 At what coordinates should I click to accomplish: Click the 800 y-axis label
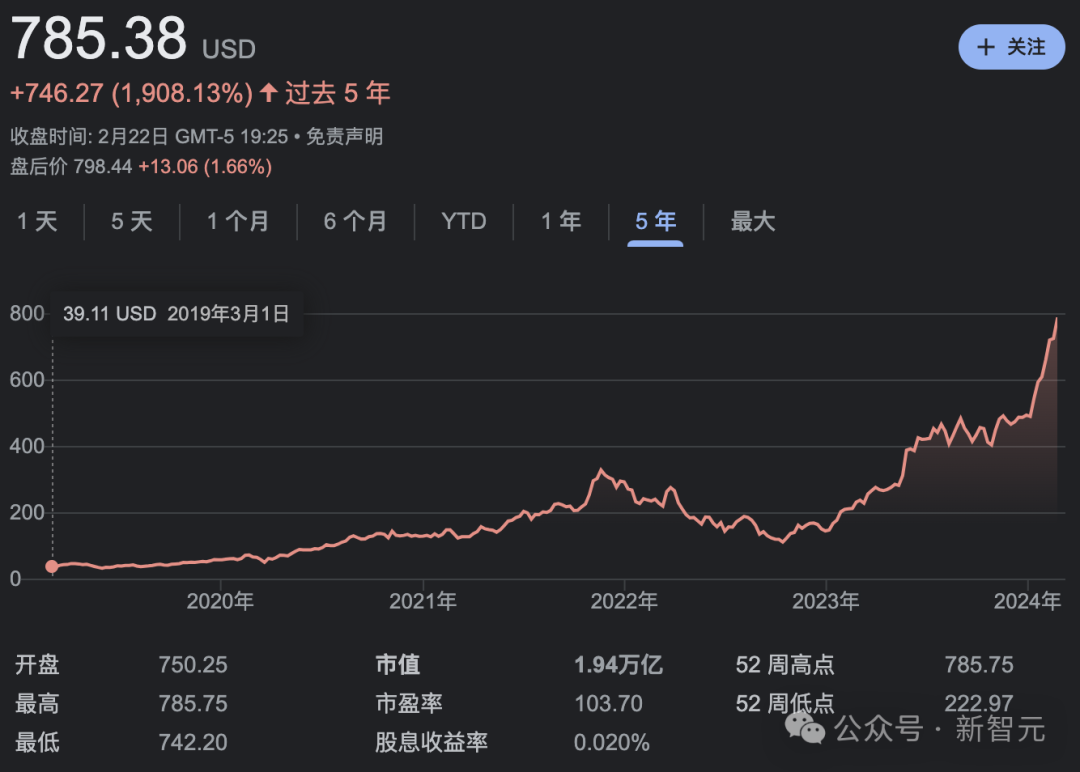pyautogui.click(x=27, y=314)
